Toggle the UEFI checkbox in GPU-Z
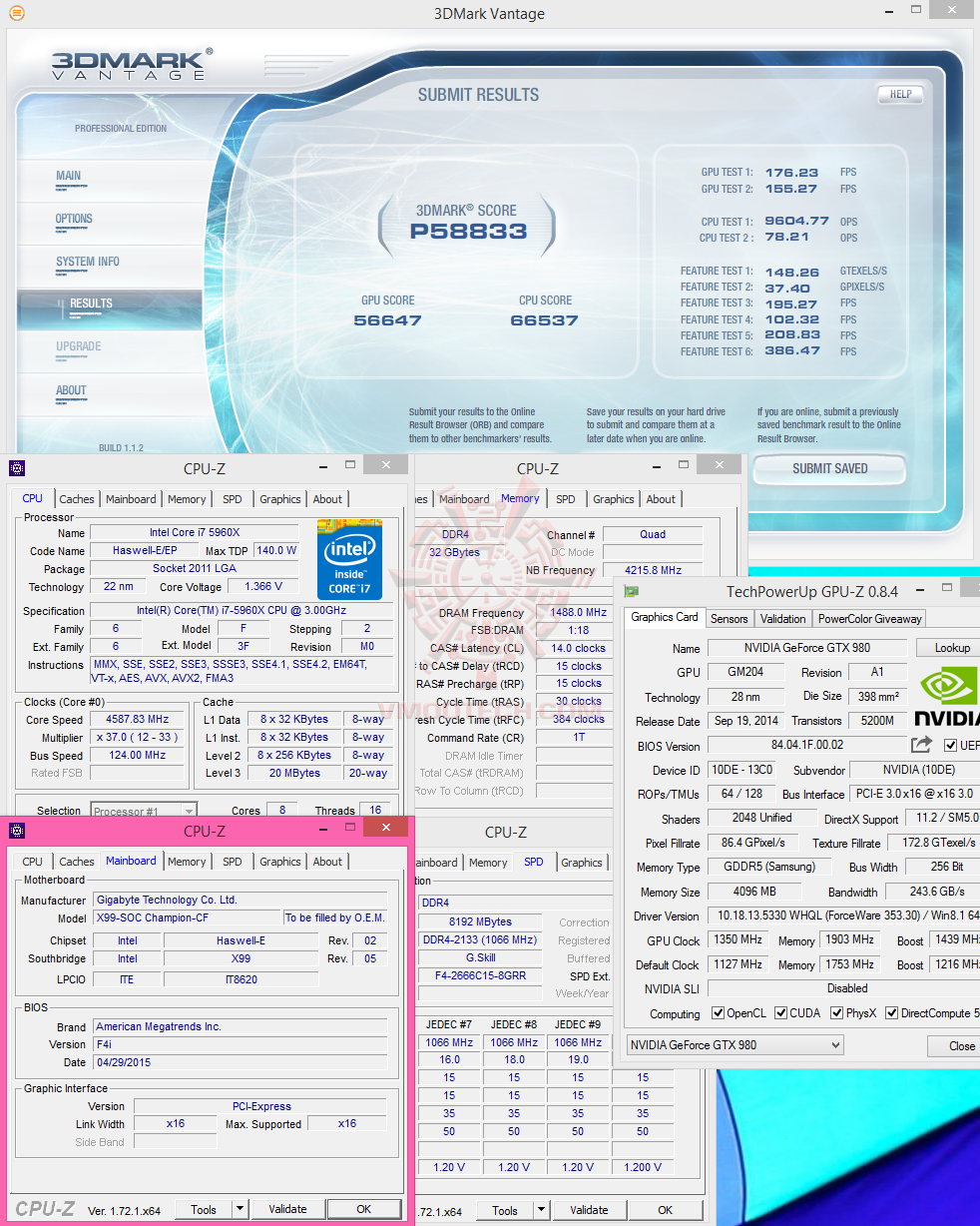Viewport: 980px width, 1226px height. coord(949,745)
